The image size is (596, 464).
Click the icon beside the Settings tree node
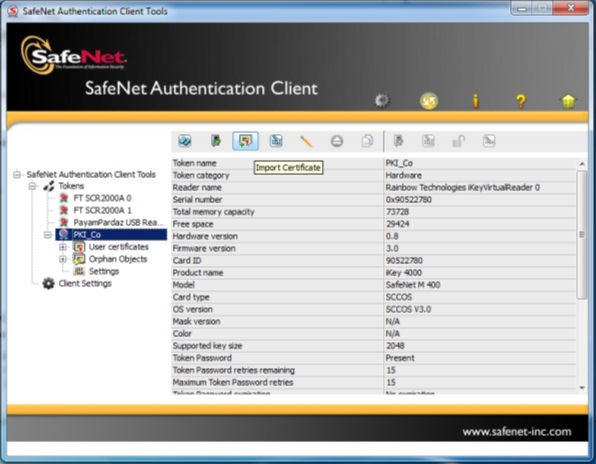point(79,271)
